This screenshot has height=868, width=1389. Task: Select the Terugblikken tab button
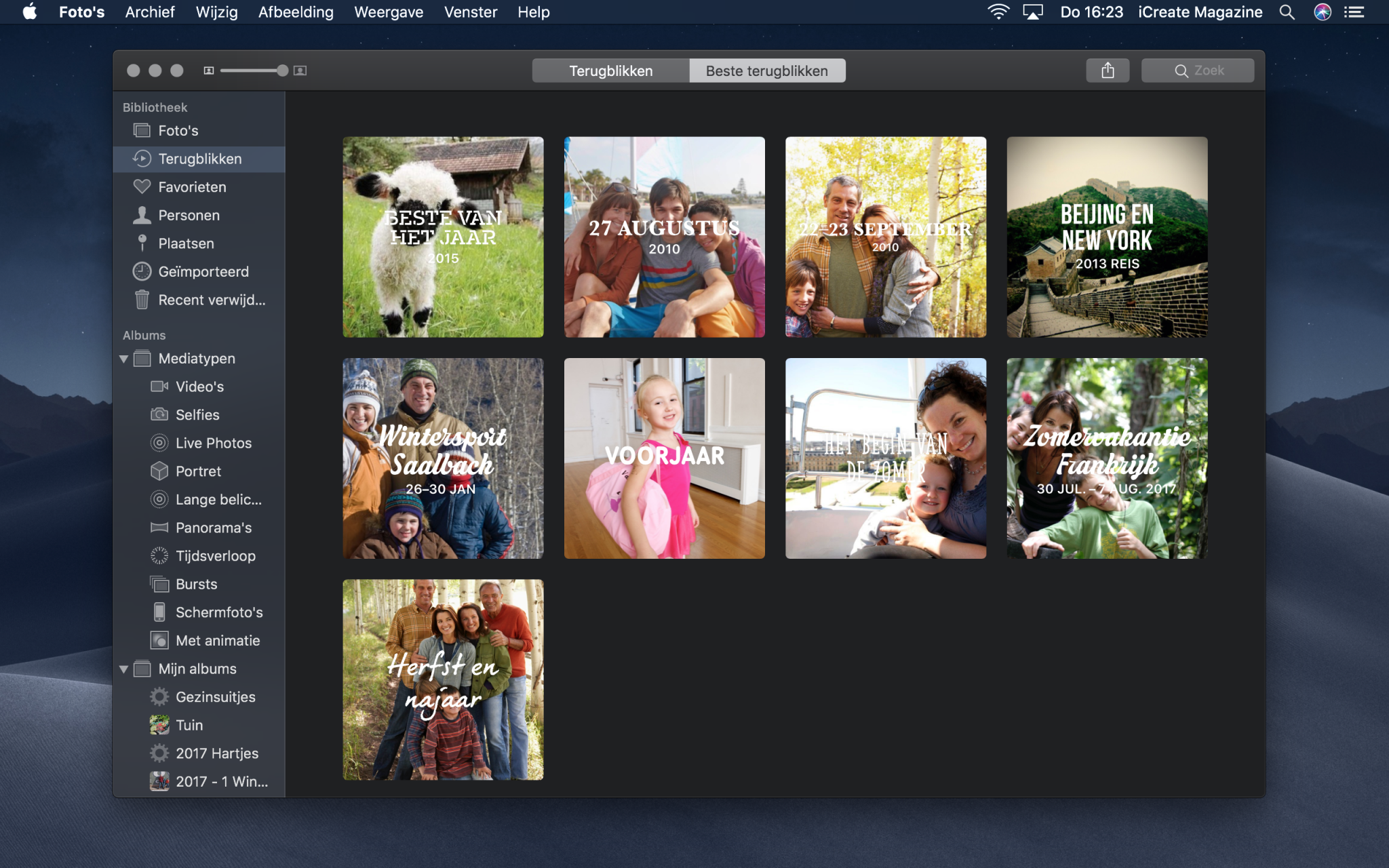pyautogui.click(x=610, y=71)
